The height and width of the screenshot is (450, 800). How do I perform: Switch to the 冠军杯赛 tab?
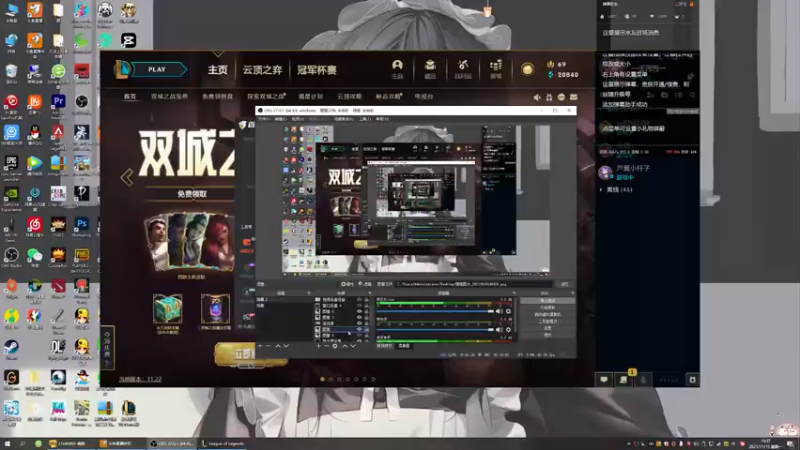(x=317, y=70)
